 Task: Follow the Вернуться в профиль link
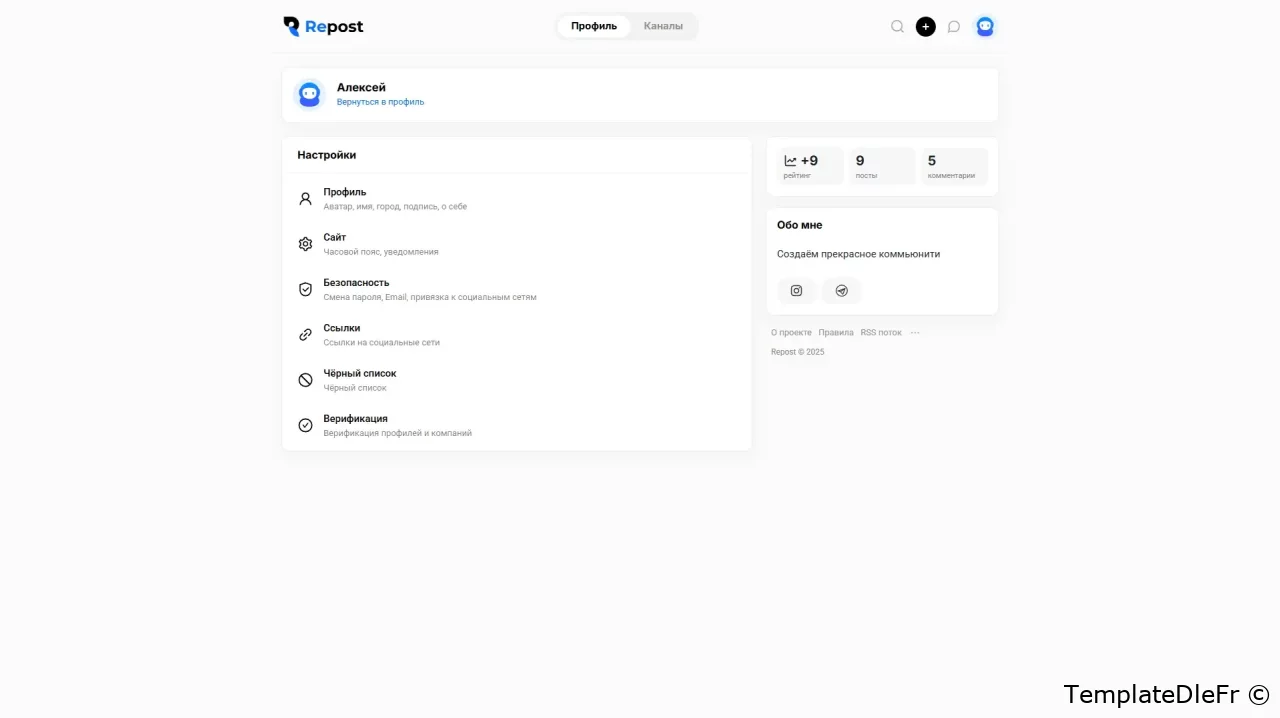pyautogui.click(x=380, y=102)
